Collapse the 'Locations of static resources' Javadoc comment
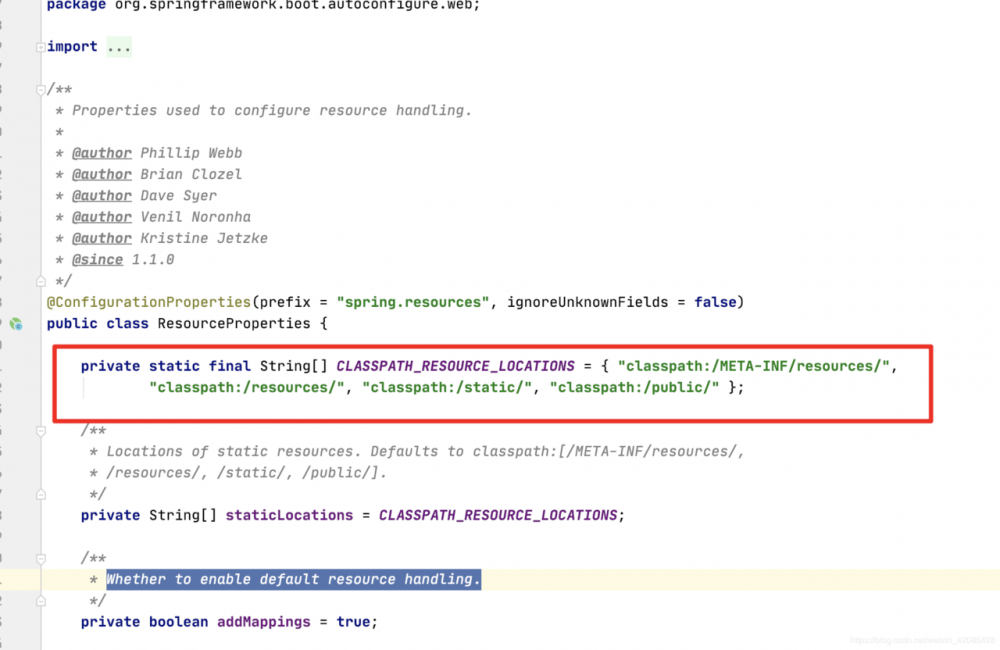The width and height of the screenshot is (1000, 650). click(x=40, y=430)
